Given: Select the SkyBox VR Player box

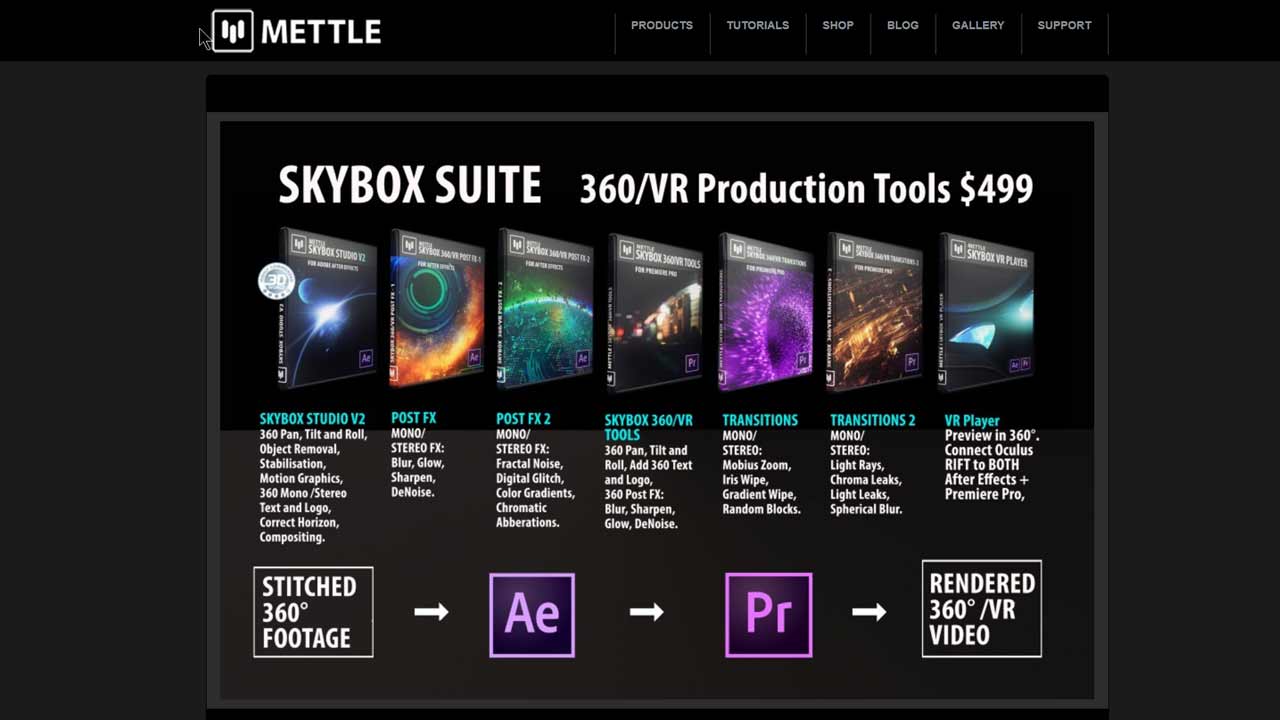Looking at the screenshot, I should pos(985,312).
